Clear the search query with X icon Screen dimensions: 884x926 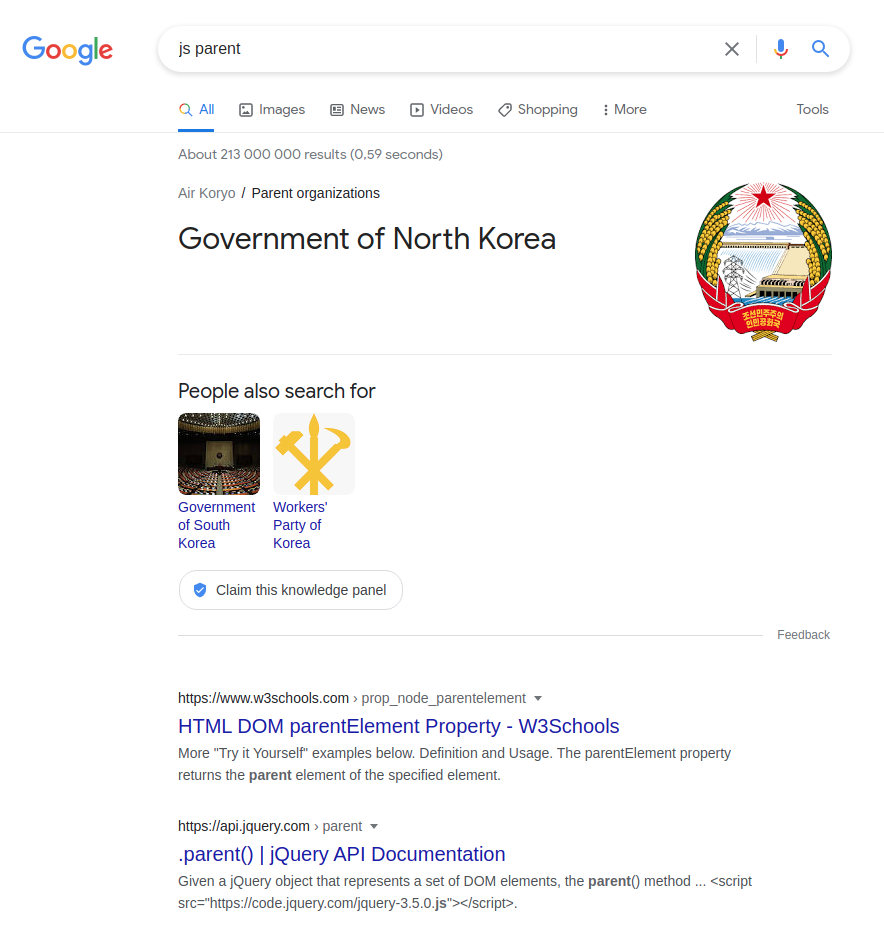[x=732, y=49]
